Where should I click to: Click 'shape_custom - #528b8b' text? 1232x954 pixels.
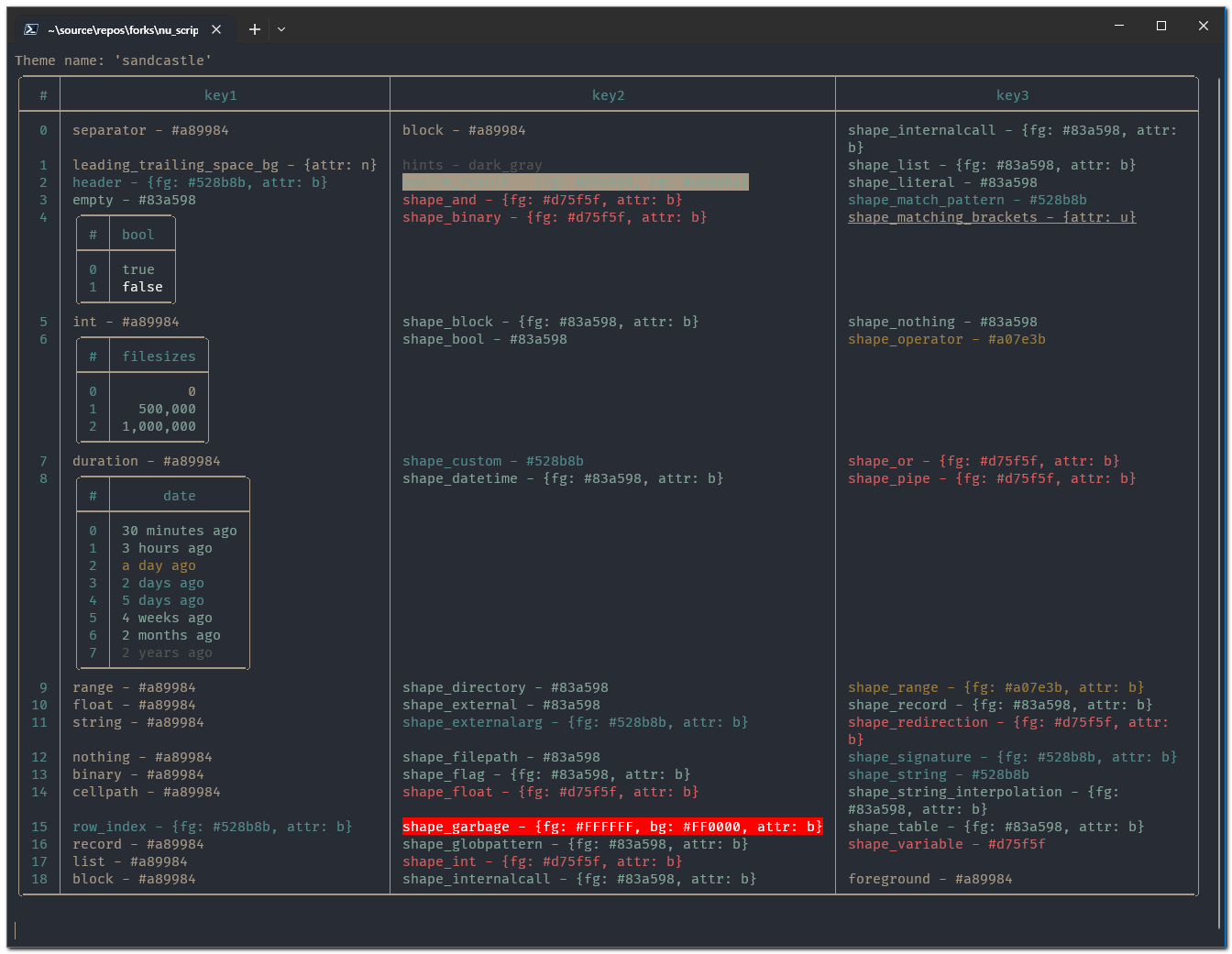pos(493,461)
